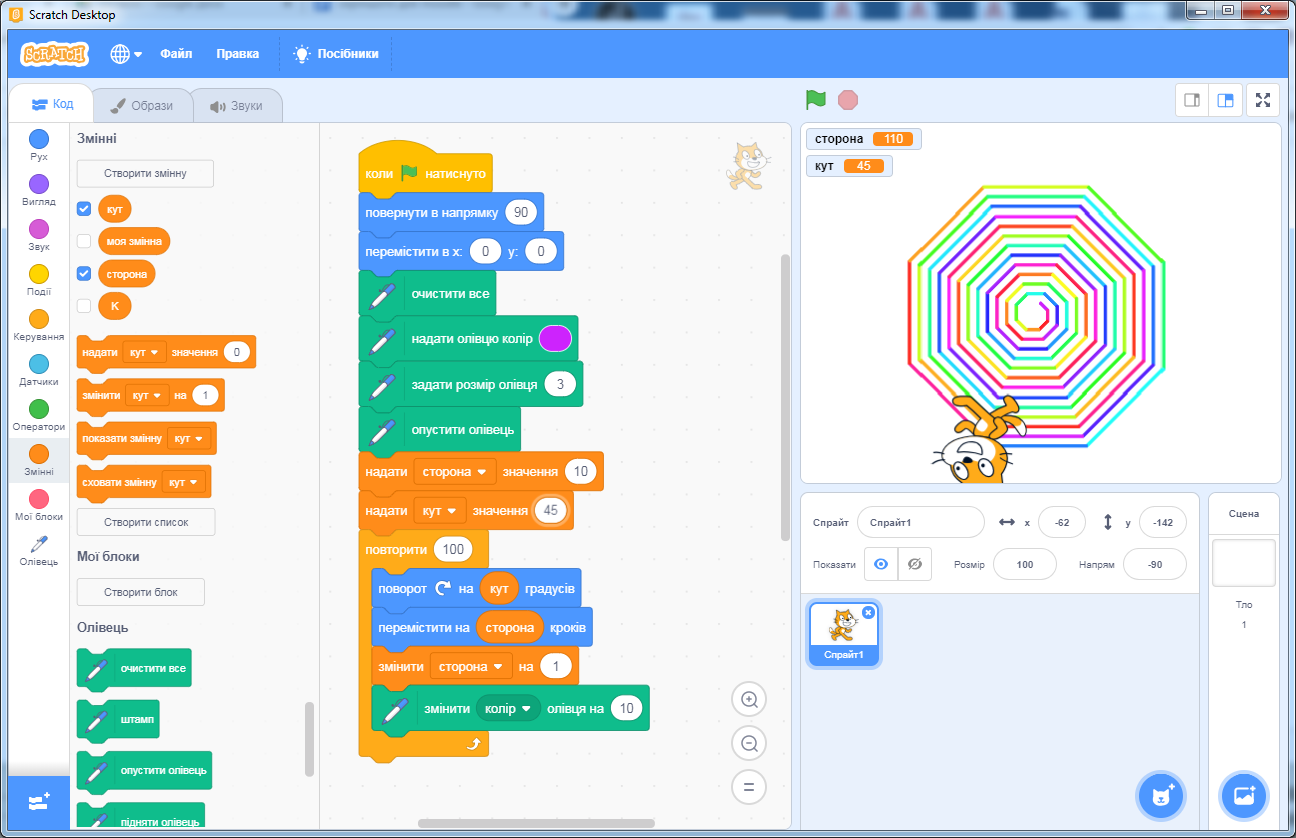Screen dimensions: 1296x838
Task: Enter full screen stage mode
Action: 1262,100
